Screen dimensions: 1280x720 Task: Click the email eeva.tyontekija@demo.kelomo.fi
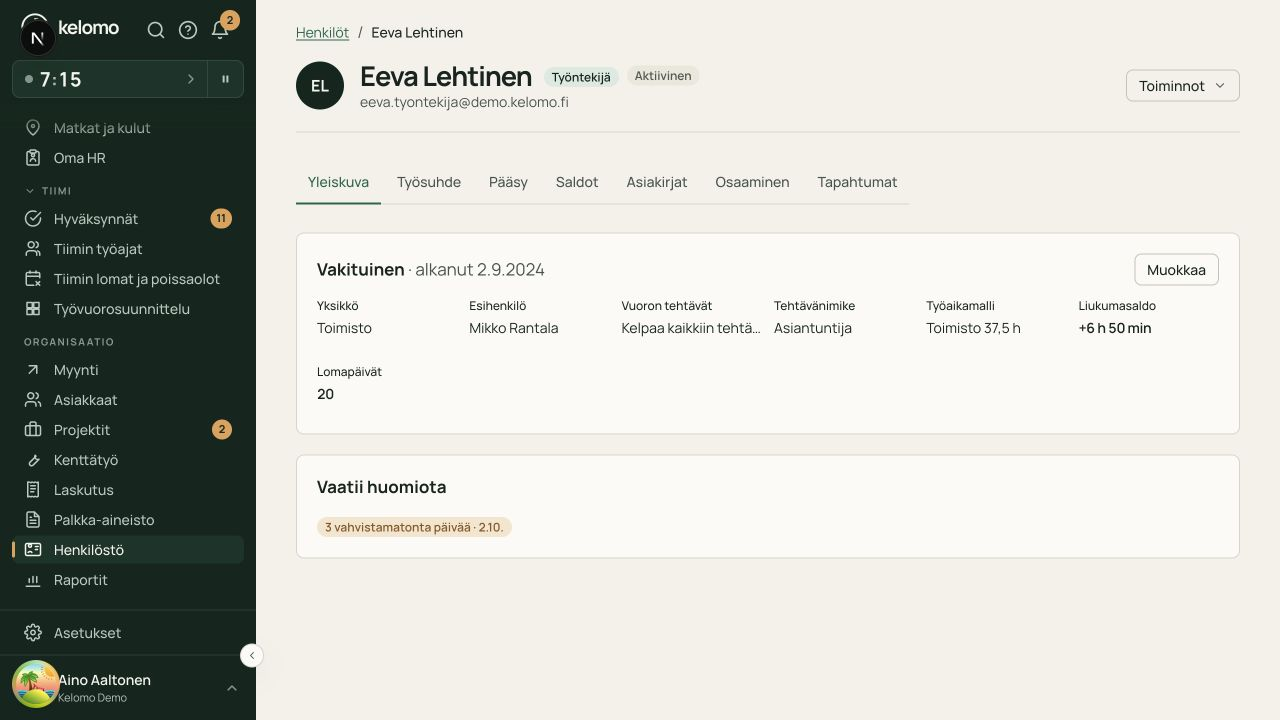464,102
